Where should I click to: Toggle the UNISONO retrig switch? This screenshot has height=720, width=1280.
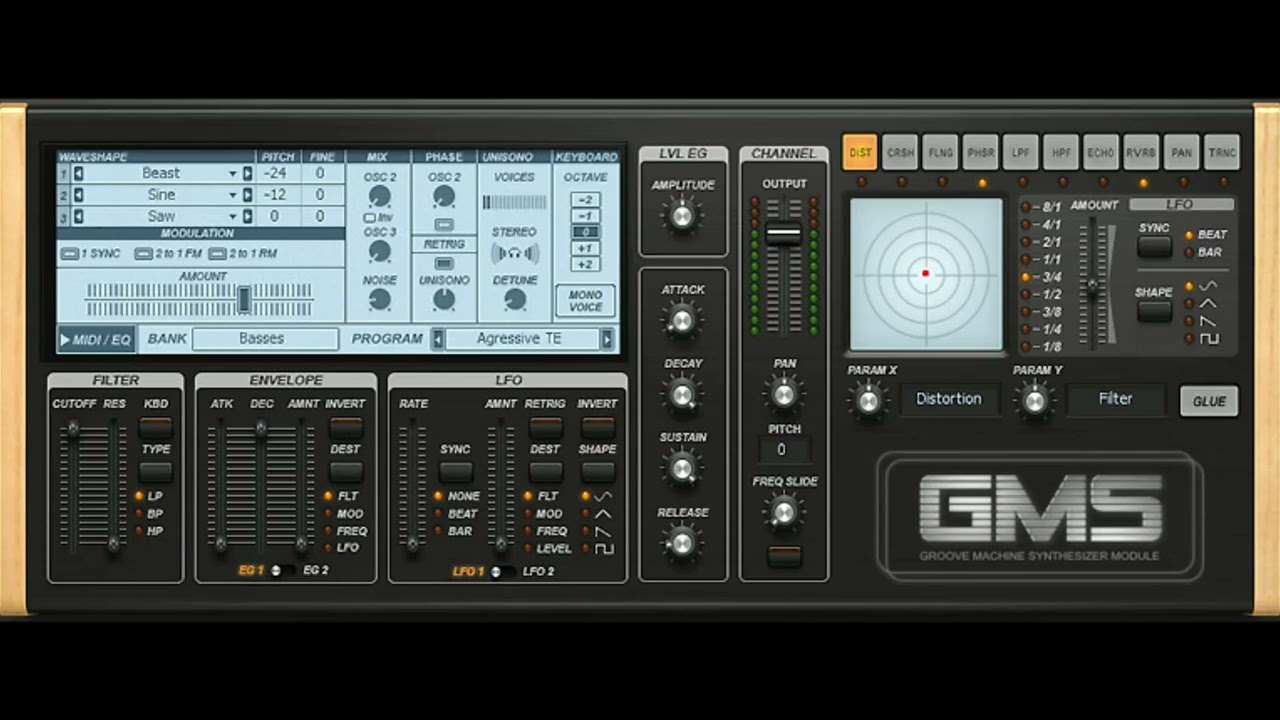coord(444,263)
